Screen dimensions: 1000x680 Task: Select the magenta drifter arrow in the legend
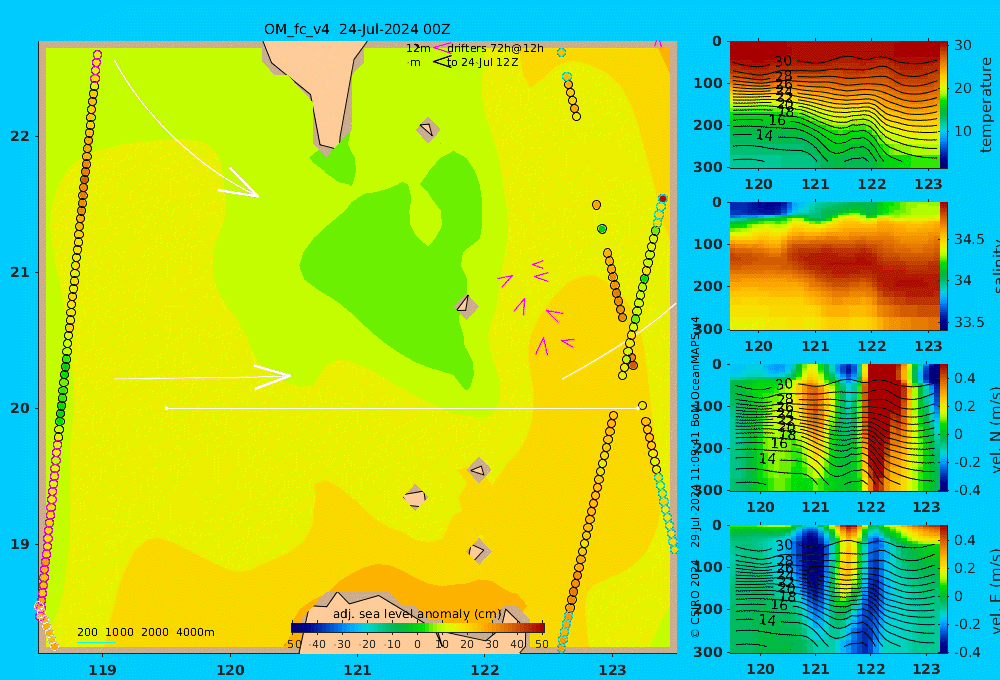(x=441, y=48)
